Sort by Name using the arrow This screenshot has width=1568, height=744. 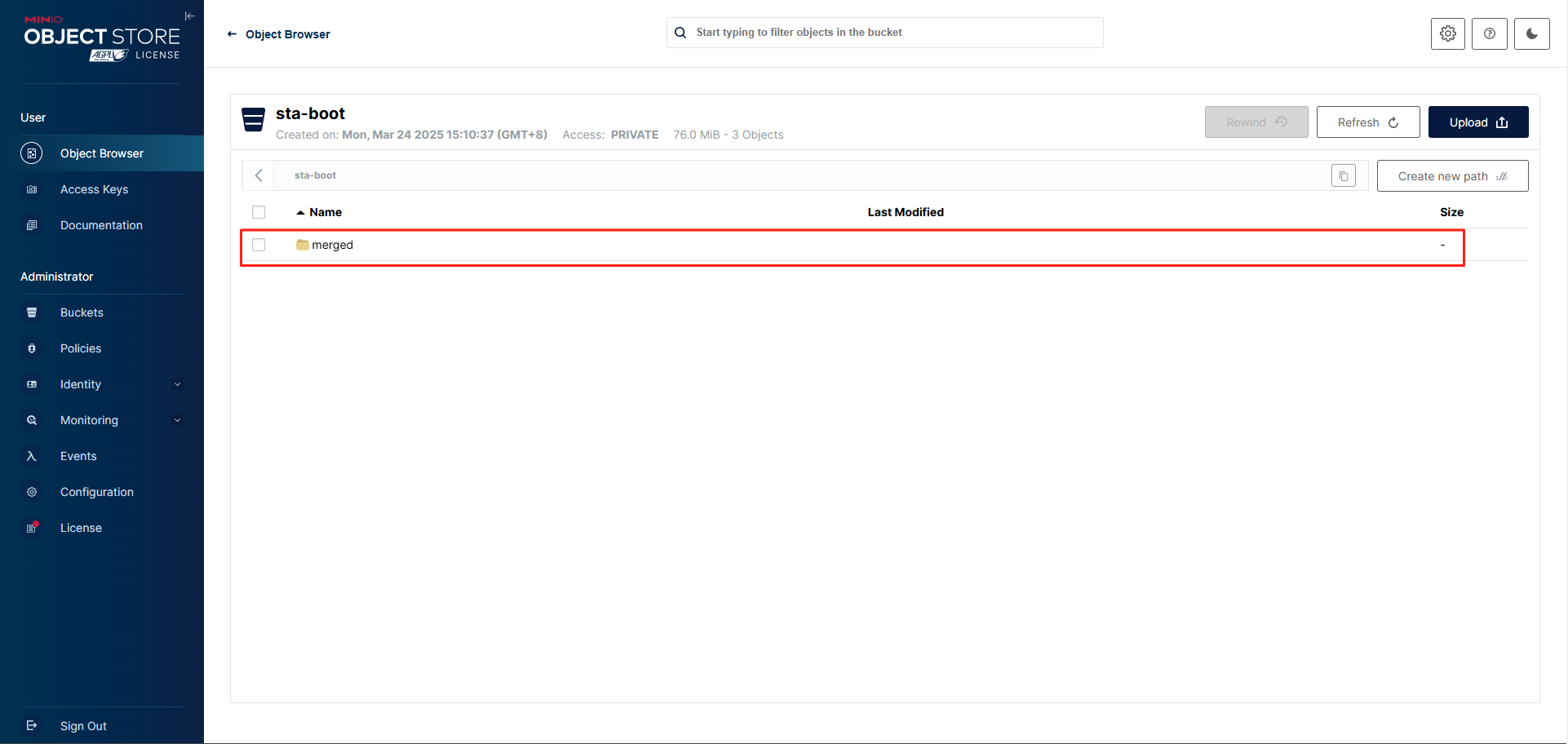pos(300,212)
